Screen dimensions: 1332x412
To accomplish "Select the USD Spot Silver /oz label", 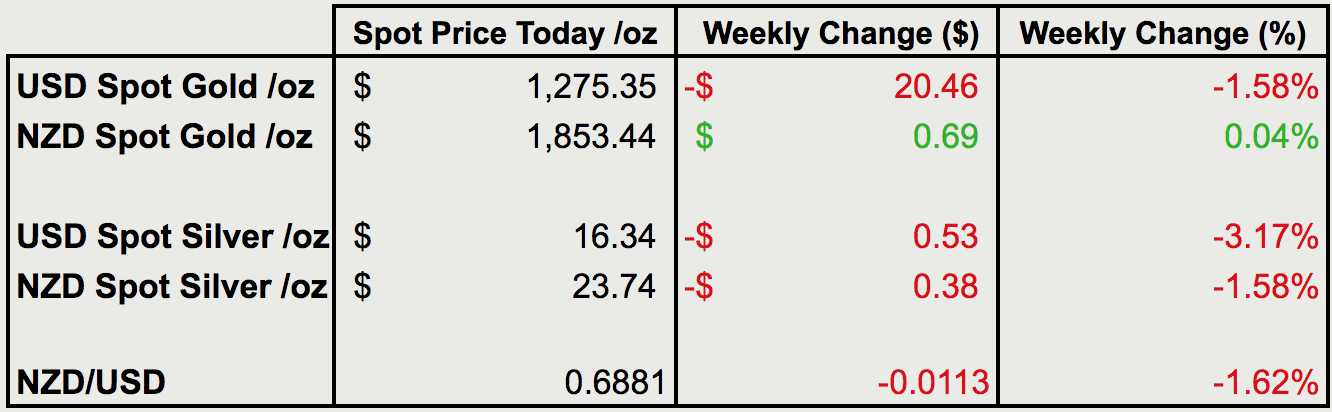I will [x=172, y=237].
